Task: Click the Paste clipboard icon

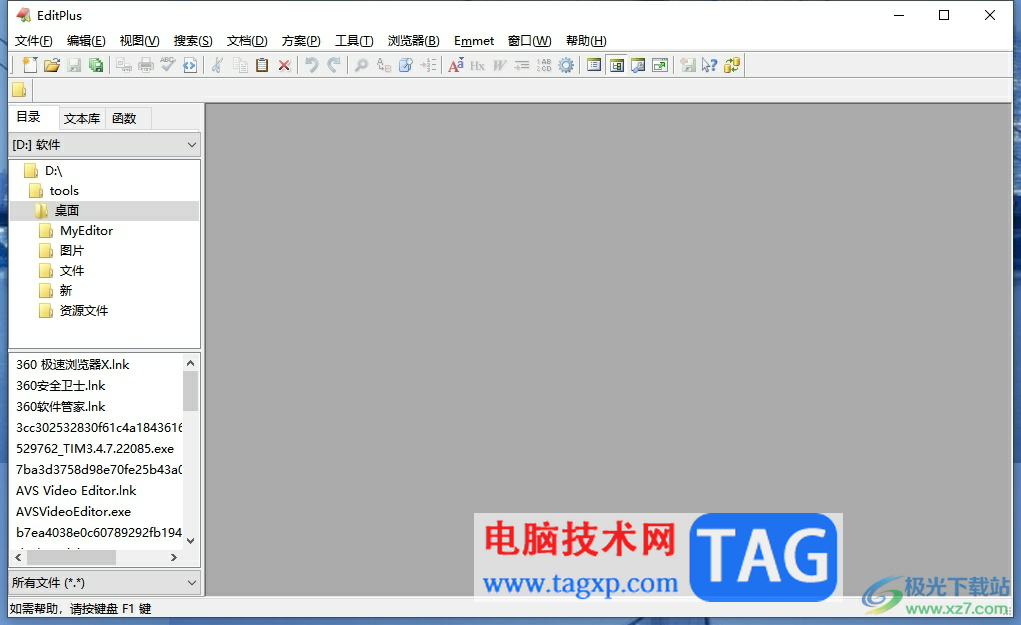Action: [262, 65]
